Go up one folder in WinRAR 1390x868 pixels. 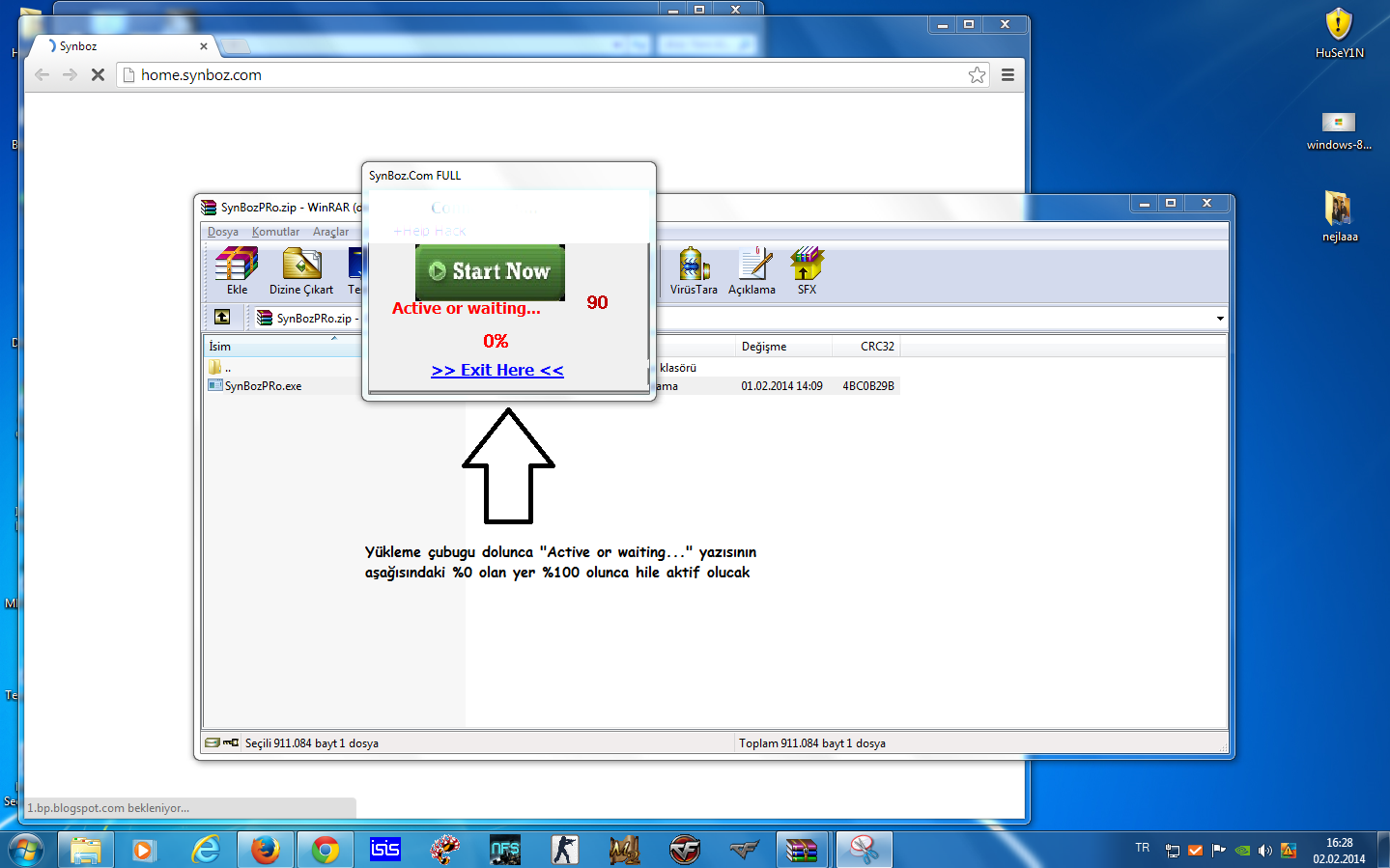(x=222, y=317)
